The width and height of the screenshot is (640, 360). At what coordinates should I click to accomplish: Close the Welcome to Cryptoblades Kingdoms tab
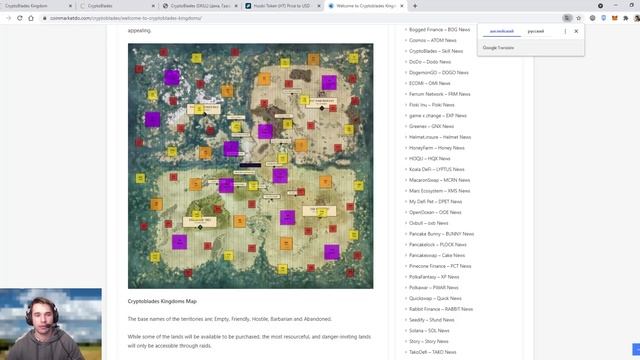coord(402,6)
